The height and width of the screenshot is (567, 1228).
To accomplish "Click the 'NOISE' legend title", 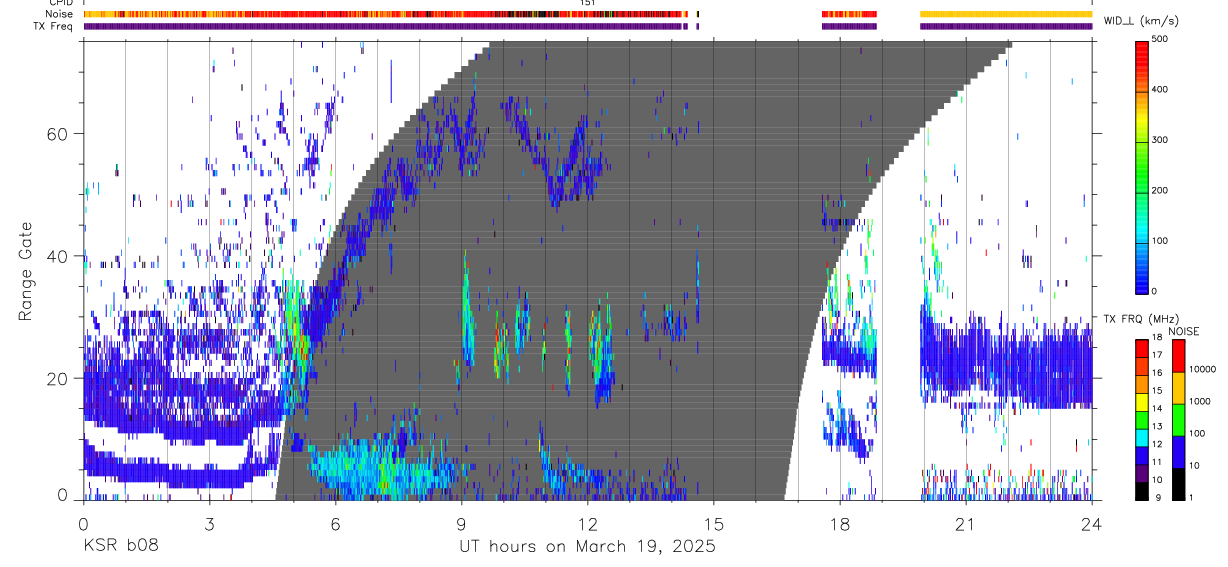I will coord(1184,331).
